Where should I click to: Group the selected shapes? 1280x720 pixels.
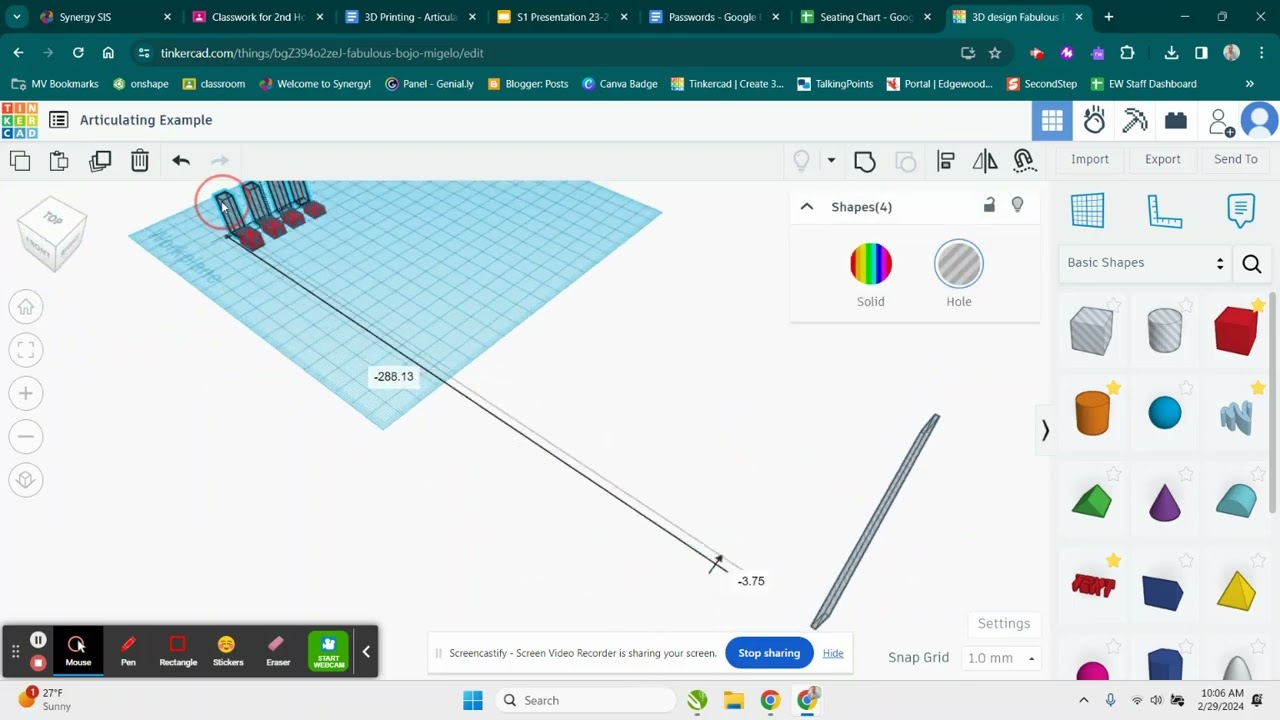click(865, 160)
